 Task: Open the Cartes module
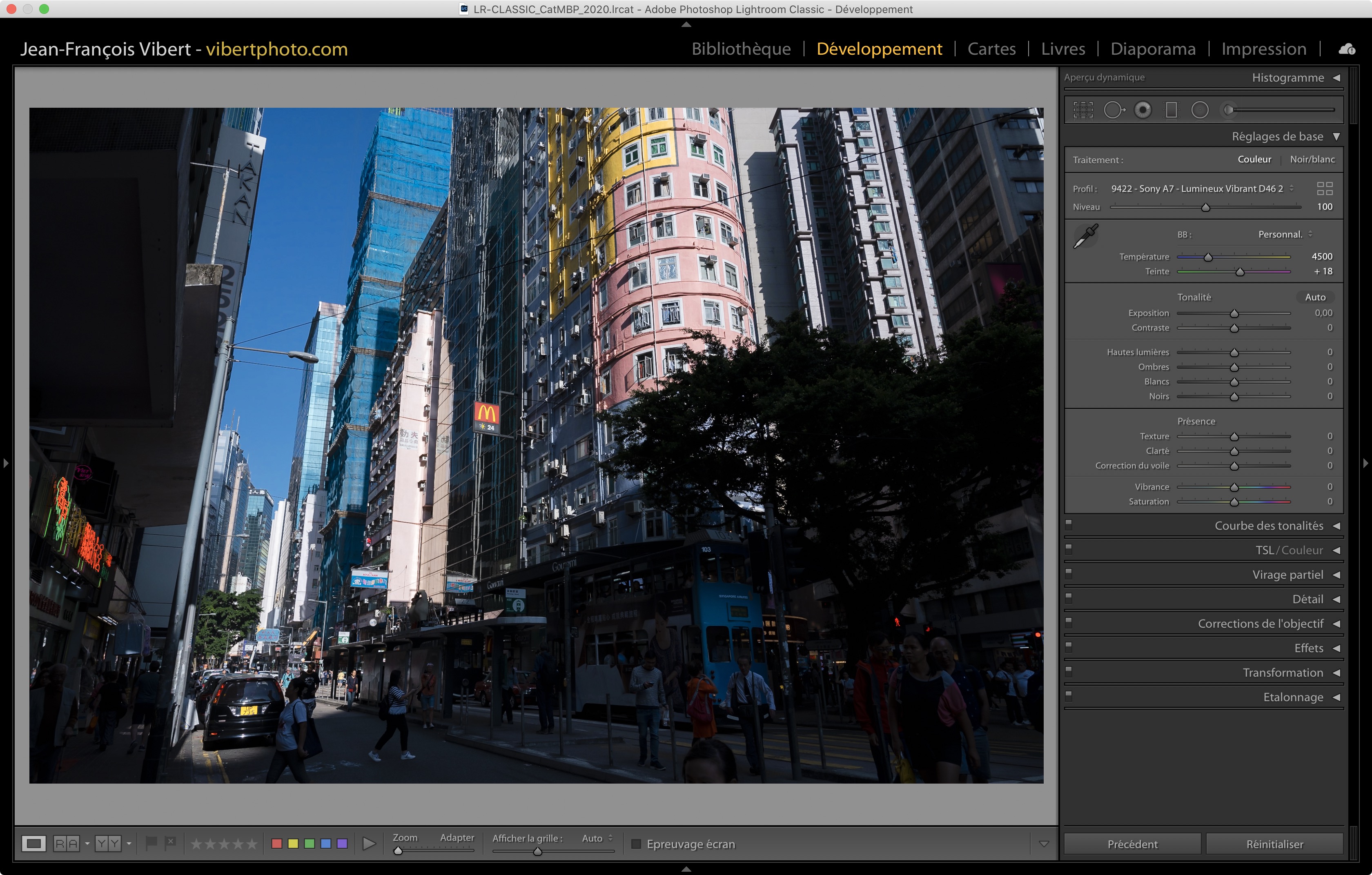tap(991, 49)
